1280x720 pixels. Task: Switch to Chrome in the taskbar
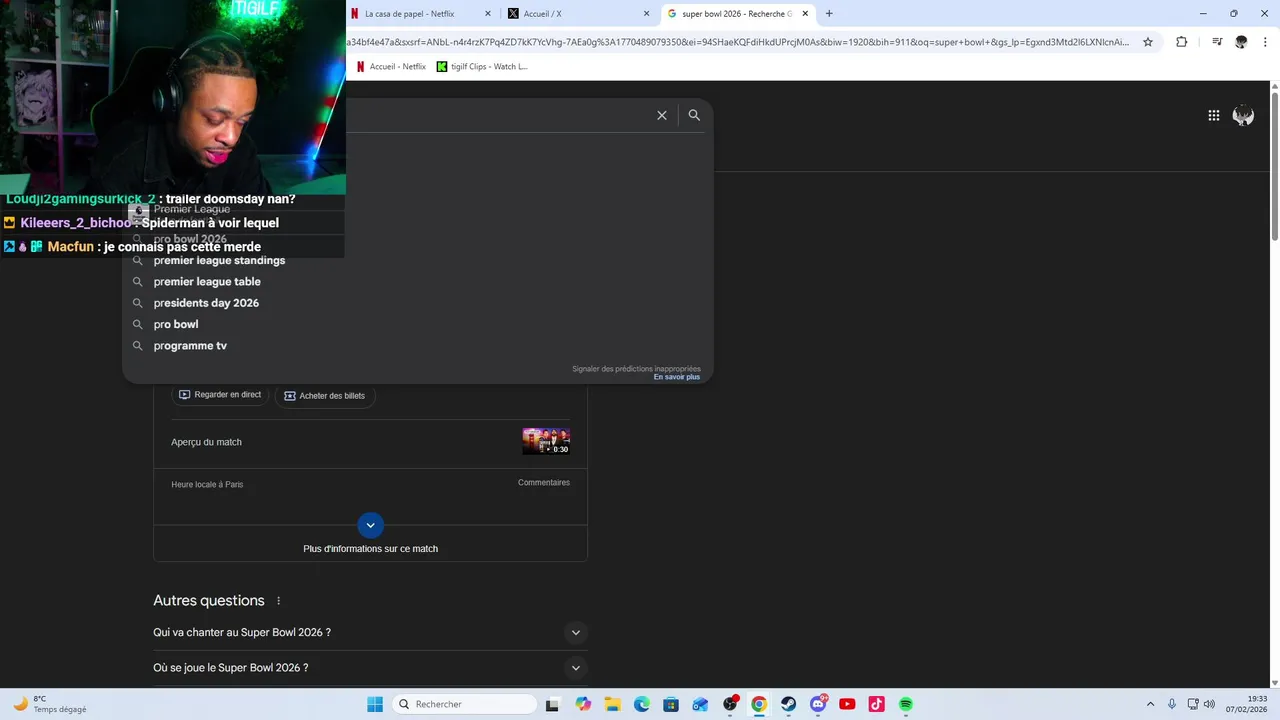pyautogui.click(x=759, y=704)
